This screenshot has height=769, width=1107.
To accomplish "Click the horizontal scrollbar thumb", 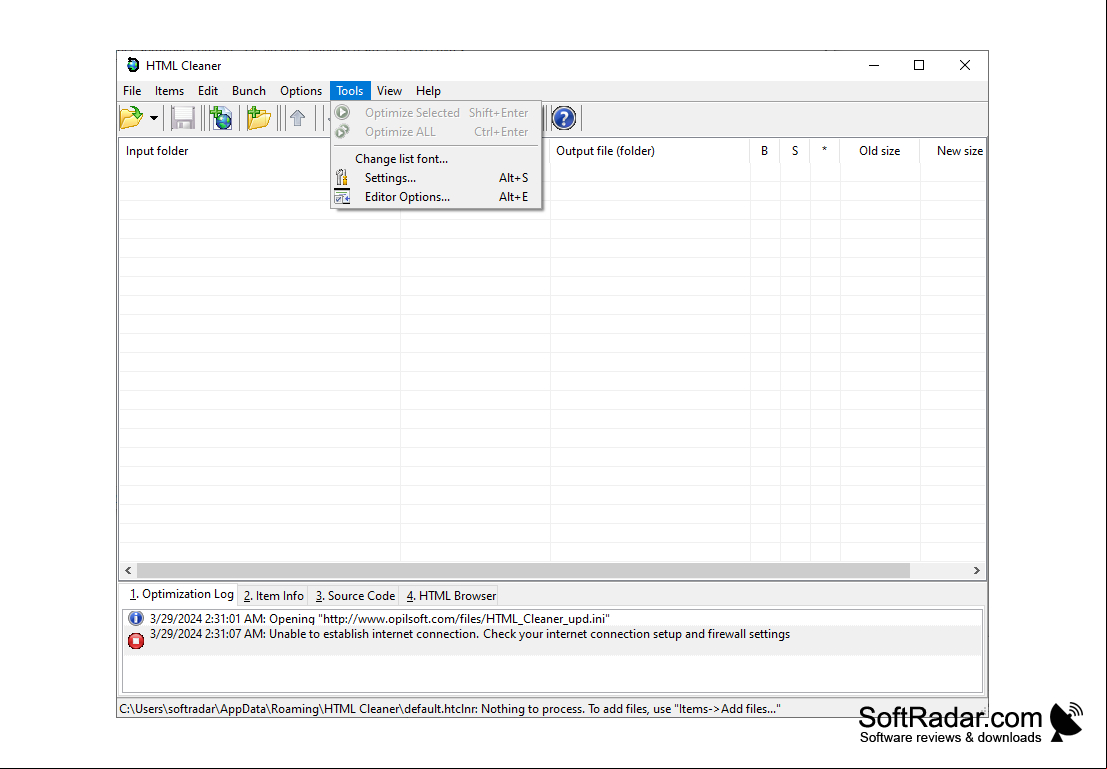I will pos(523,571).
